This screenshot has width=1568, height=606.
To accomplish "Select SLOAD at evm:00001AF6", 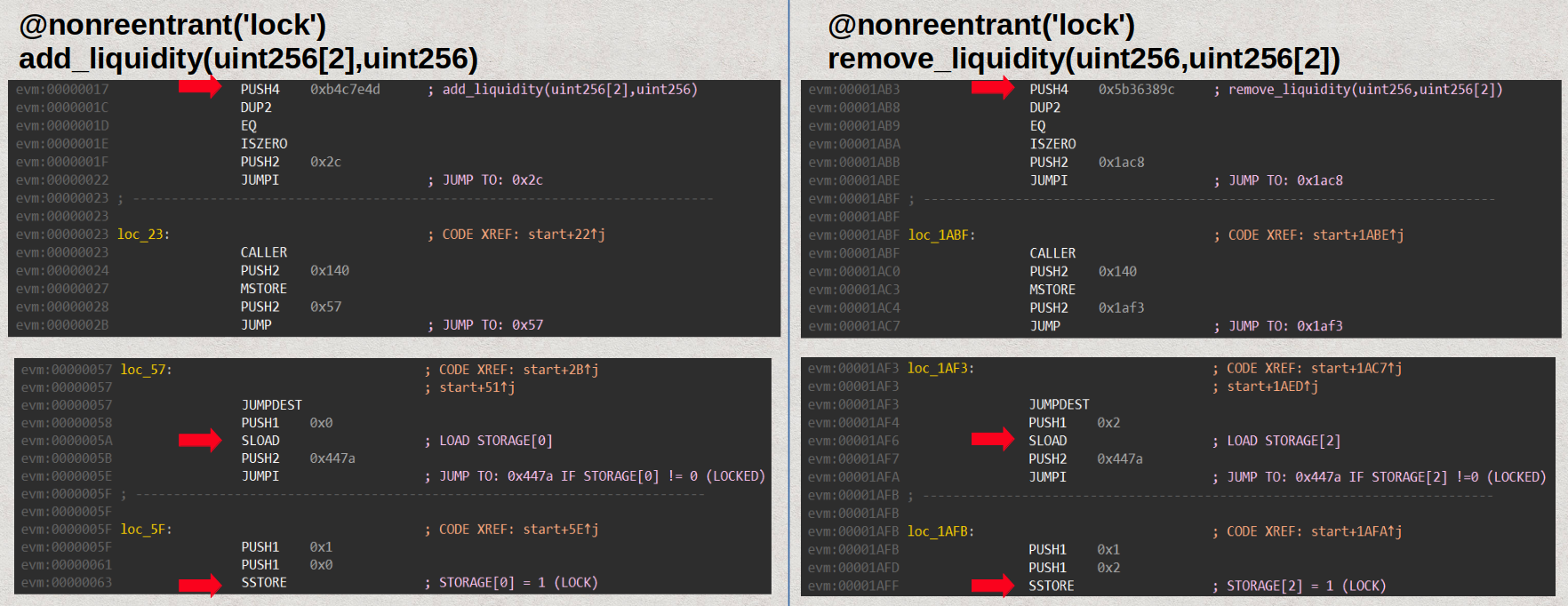I will (1048, 441).
